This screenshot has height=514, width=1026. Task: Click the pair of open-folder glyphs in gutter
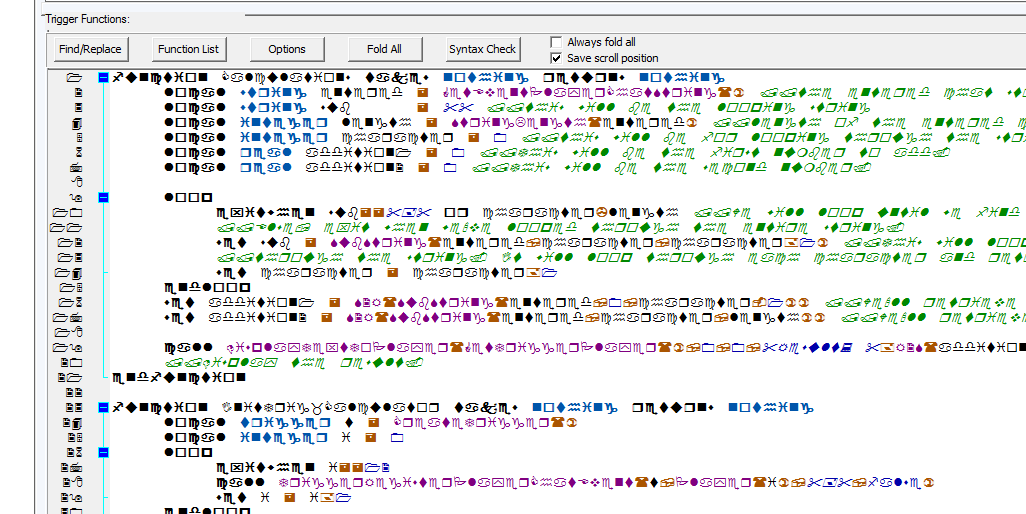click(67, 228)
